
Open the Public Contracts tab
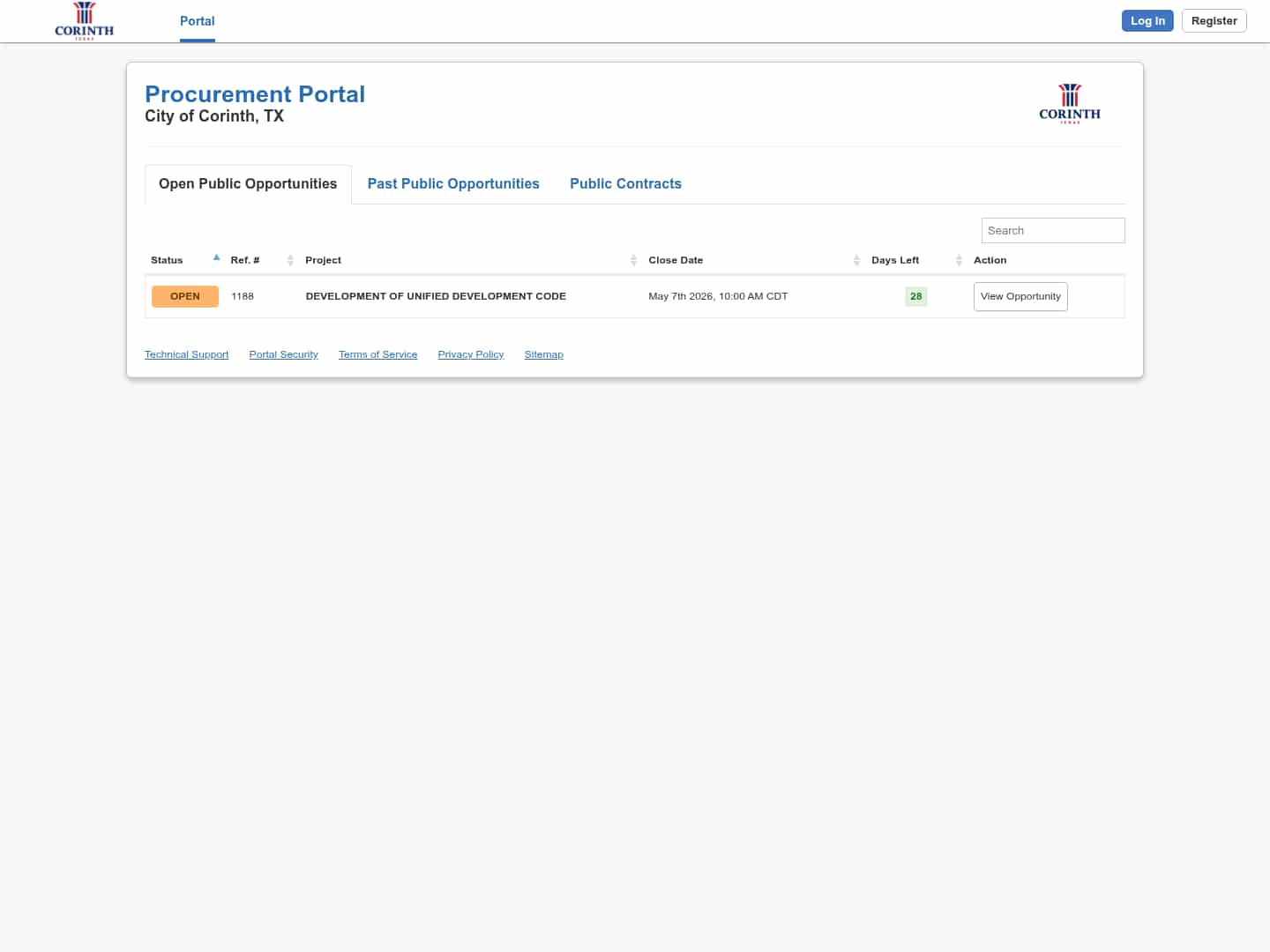[626, 183]
